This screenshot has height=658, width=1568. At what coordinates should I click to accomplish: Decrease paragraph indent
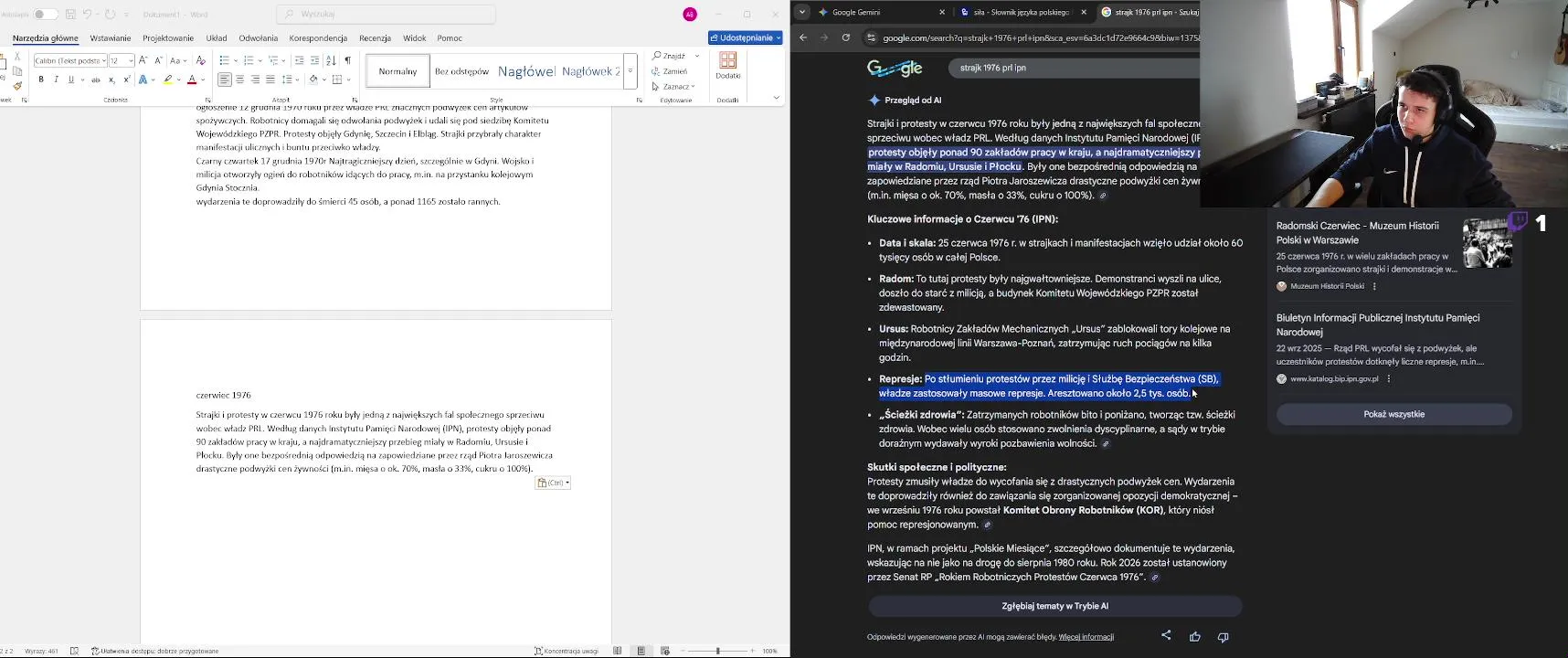tap(299, 60)
